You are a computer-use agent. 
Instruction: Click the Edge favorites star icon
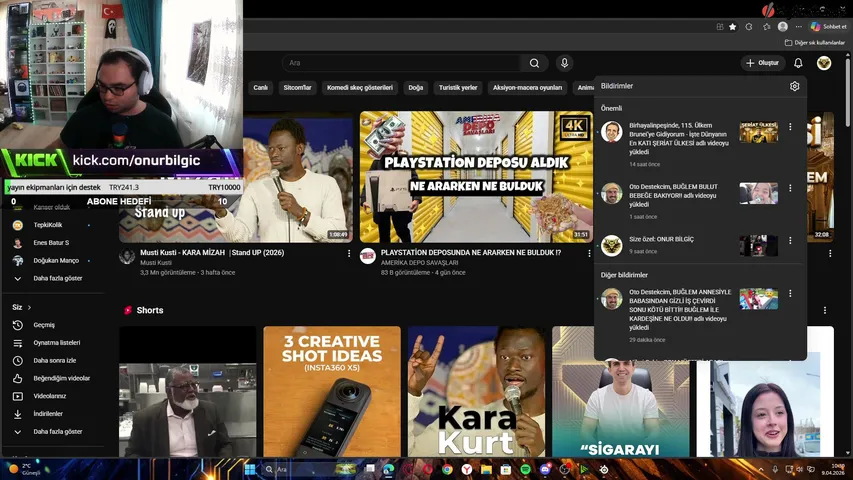coord(733,27)
